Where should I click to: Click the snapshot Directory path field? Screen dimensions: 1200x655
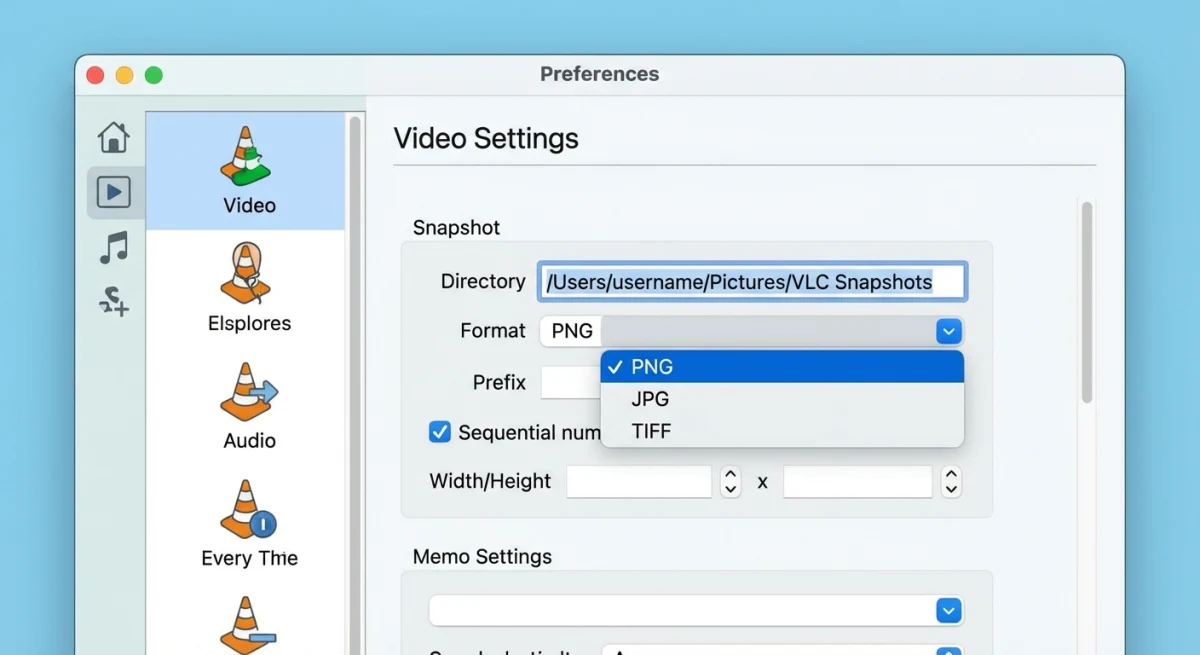pos(753,282)
